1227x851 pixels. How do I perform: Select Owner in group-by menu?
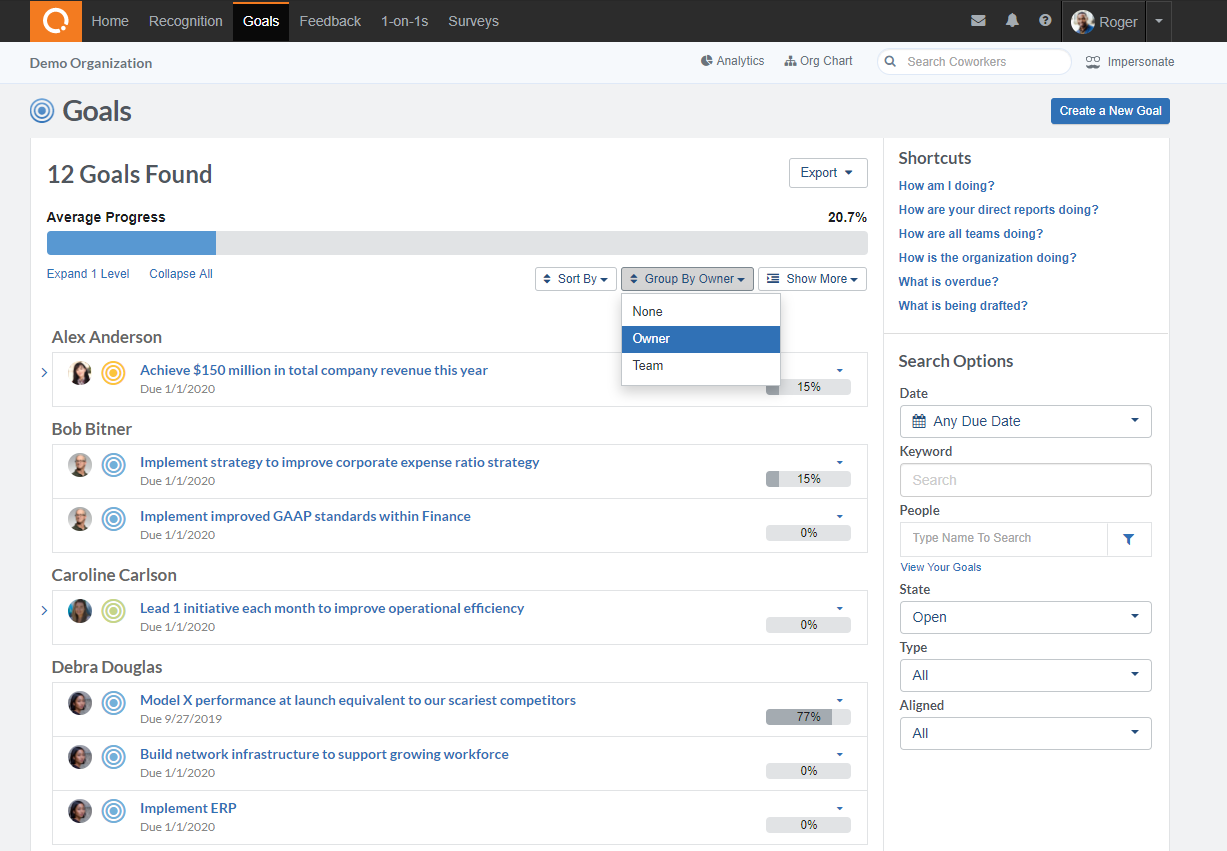pyautogui.click(x=701, y=339)
